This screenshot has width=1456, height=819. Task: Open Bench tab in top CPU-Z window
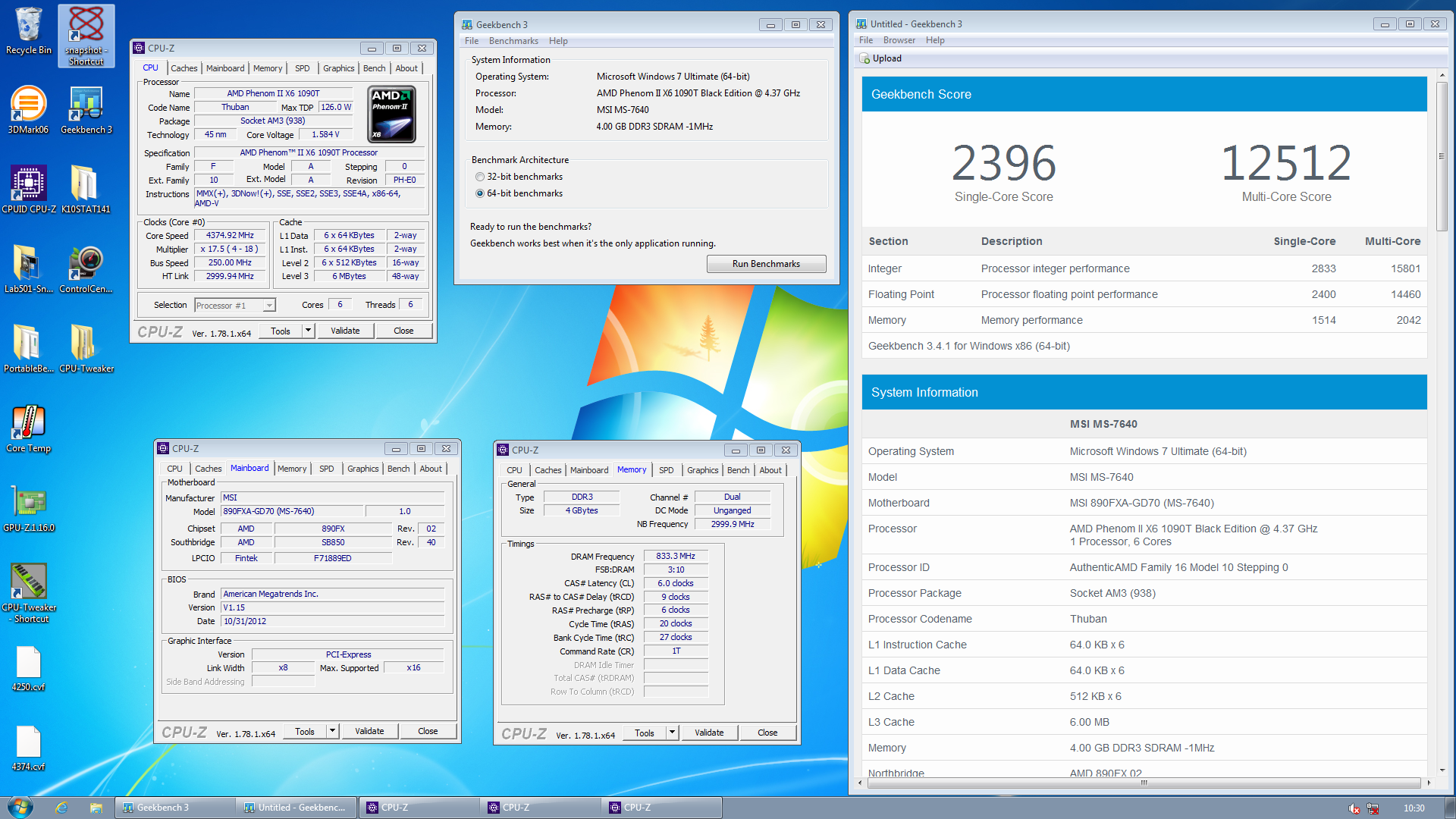374,68
